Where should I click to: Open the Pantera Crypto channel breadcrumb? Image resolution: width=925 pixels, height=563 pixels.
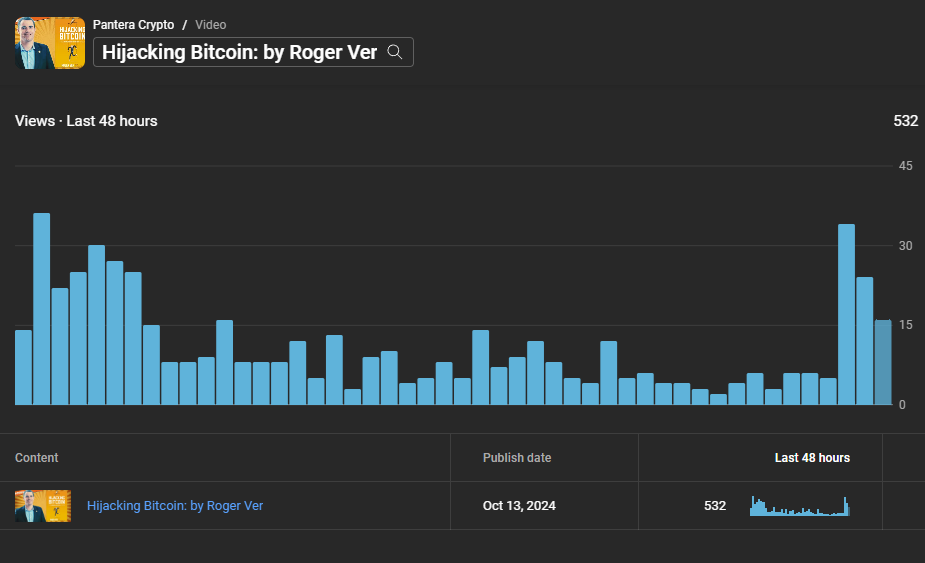[133, 25]
